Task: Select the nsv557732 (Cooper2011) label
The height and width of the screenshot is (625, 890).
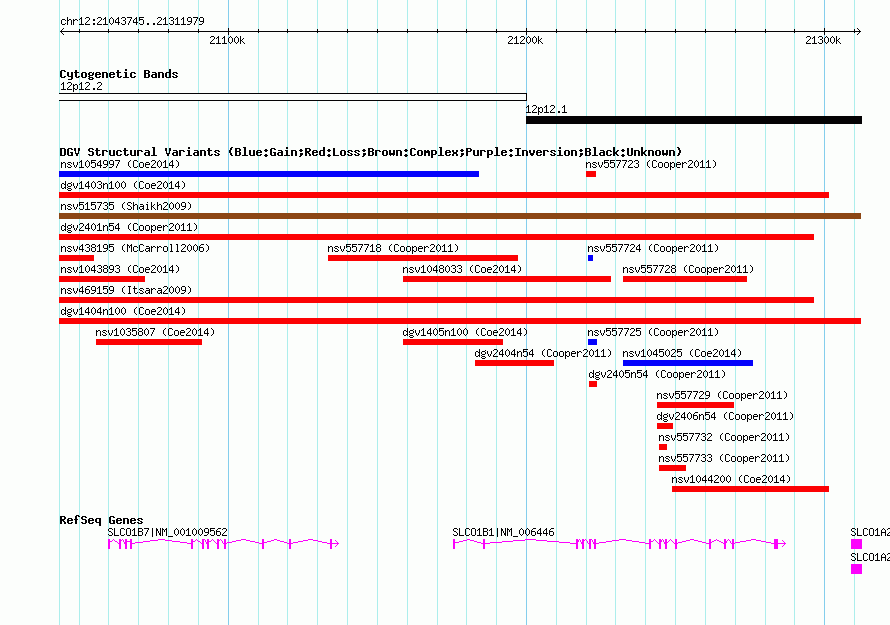Action: coord(724,437)
